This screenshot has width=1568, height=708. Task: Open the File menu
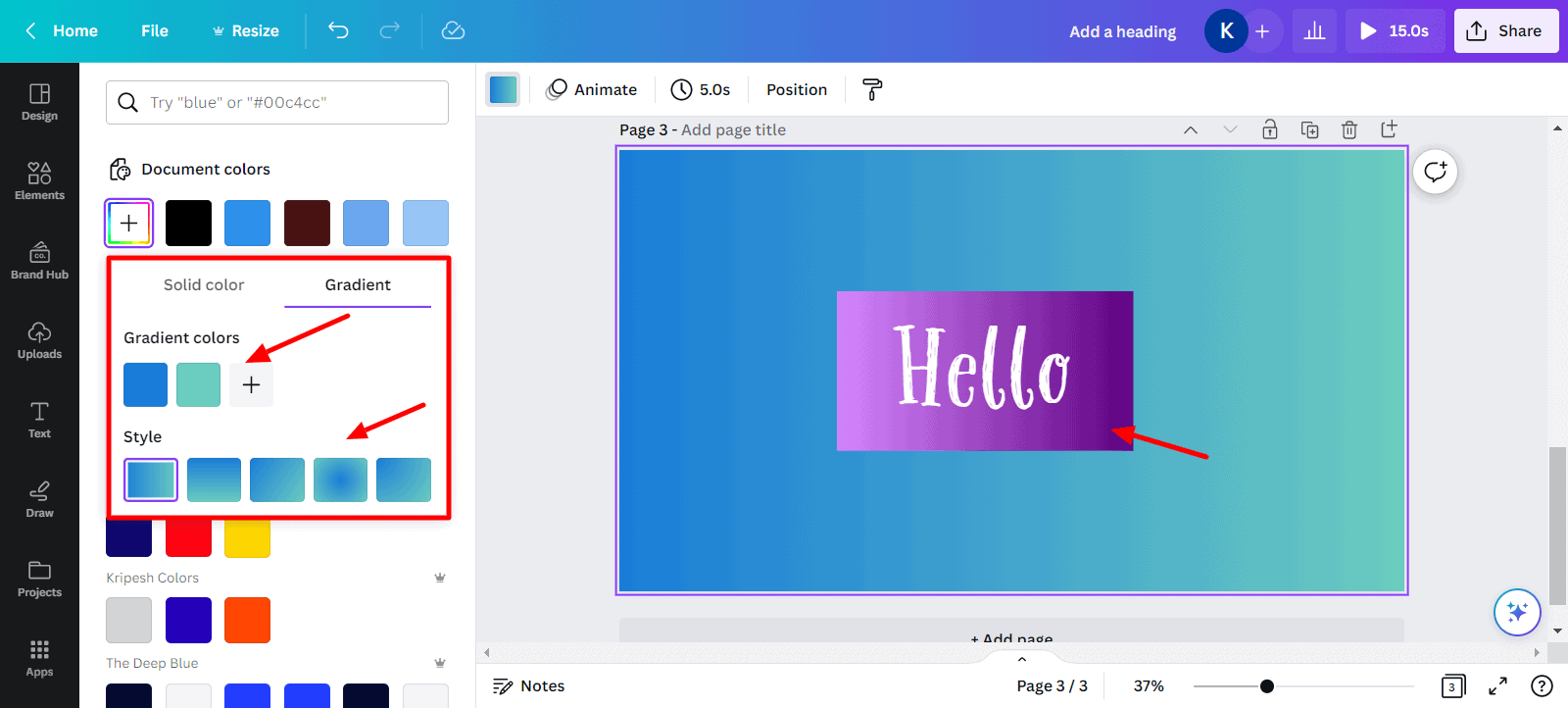click(x=155, y=30)
